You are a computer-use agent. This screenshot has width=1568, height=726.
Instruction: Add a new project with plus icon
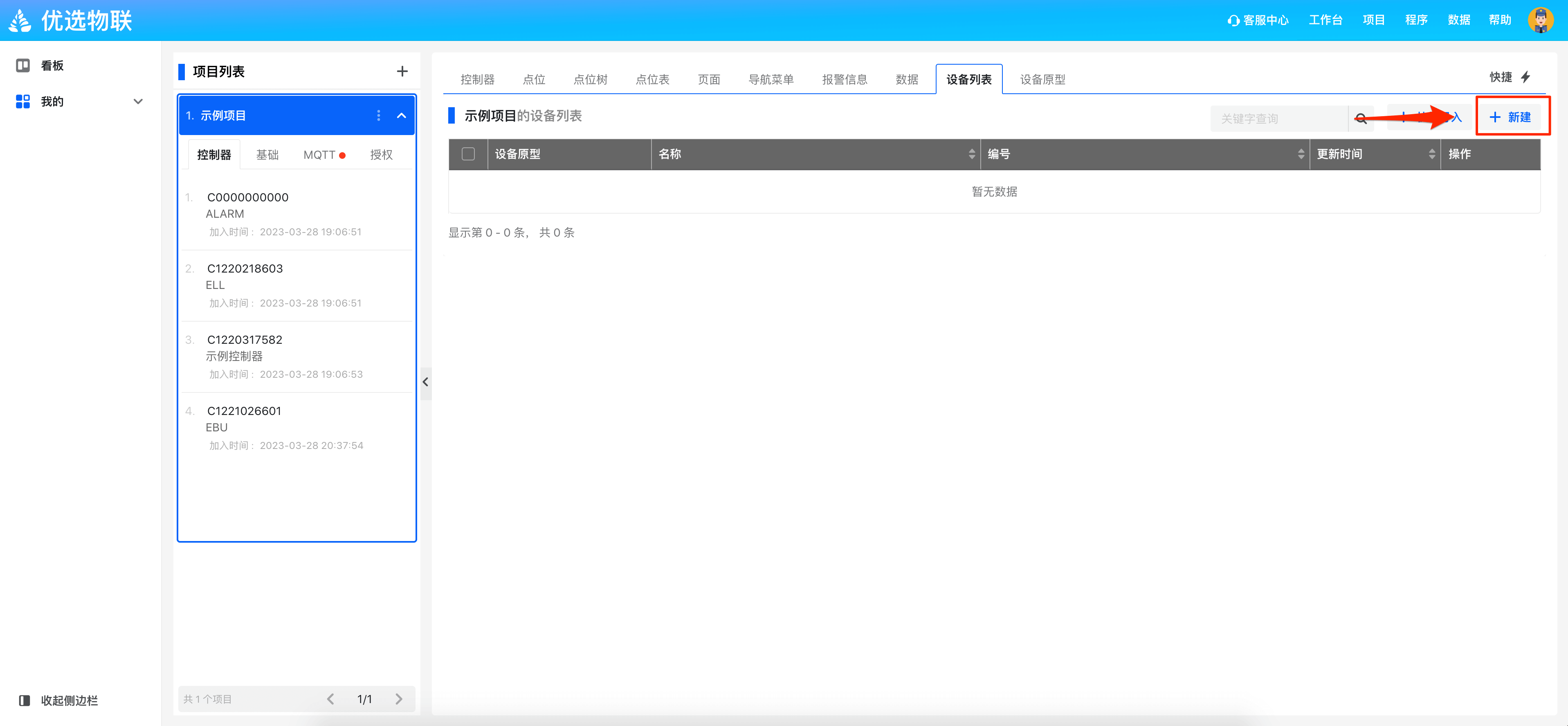click(402, 71)
